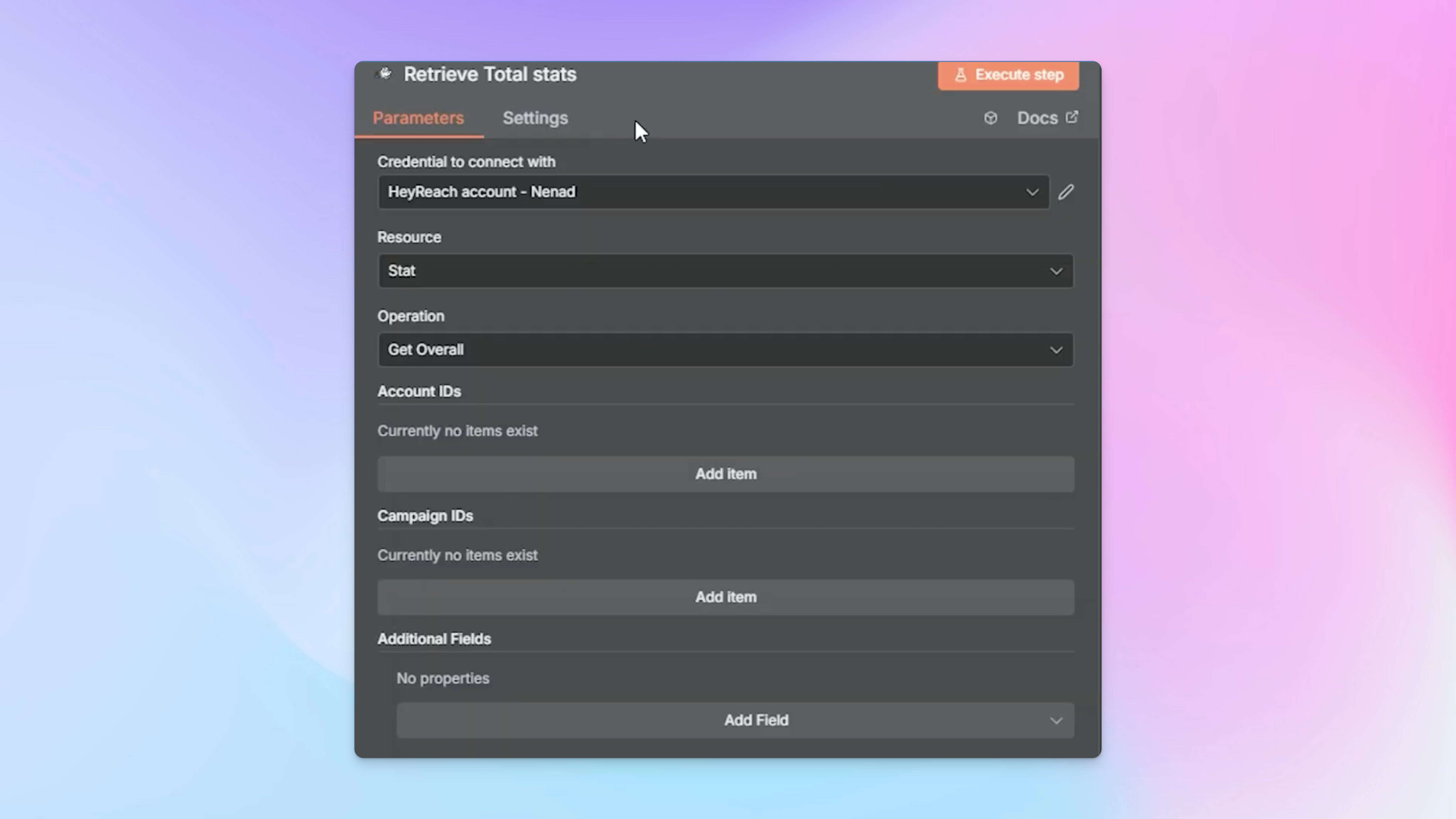The width and height of the screenshot is (1456, 819).
Task: Switch to the Parameters tab
Action: pos(418,118)
